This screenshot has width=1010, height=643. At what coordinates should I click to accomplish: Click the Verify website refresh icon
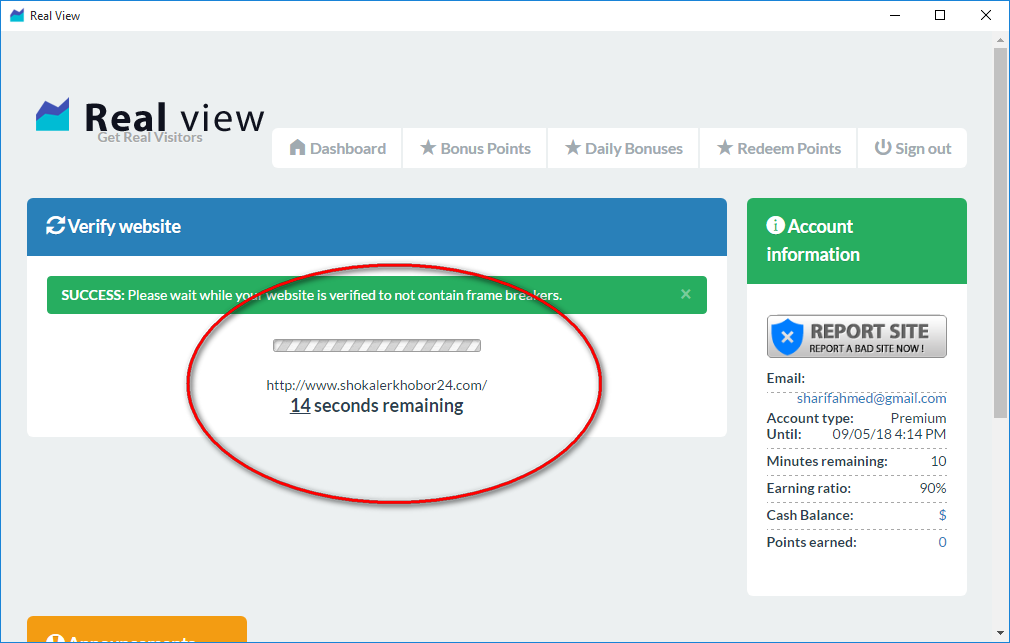[55, 226]
